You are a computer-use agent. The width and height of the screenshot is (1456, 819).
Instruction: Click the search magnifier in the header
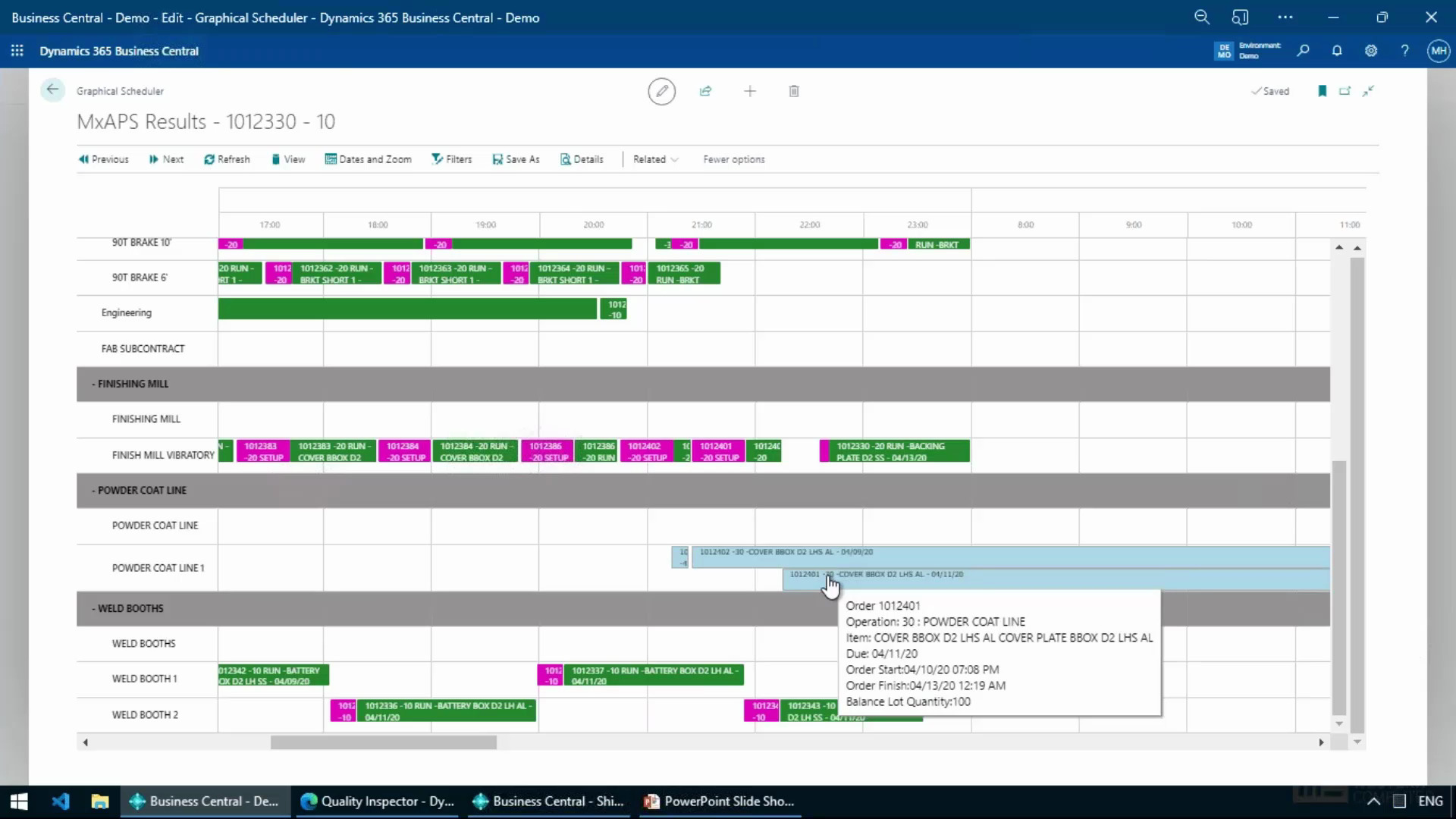(x=1303, y=51)
